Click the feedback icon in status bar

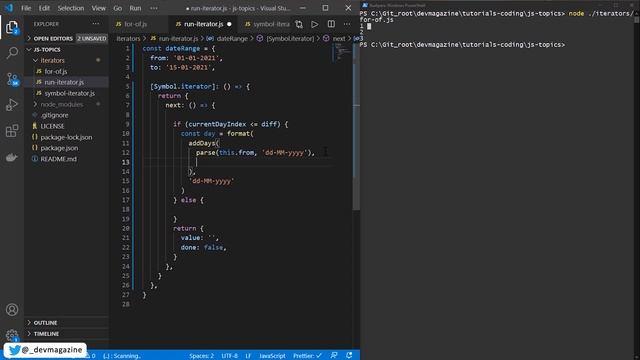(x=334, y=356)
